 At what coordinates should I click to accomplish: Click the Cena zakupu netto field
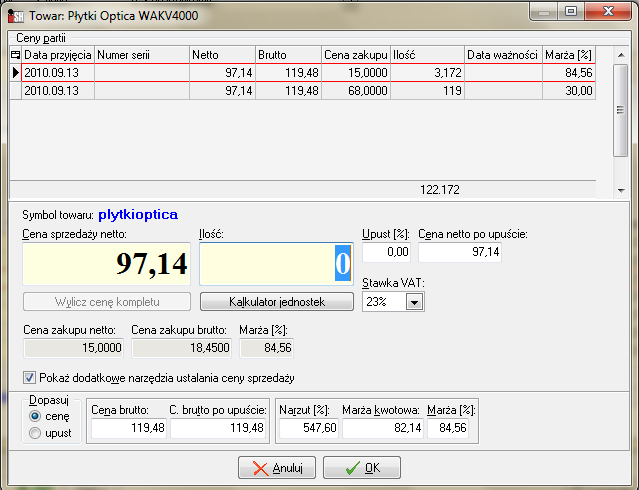[73, 348]
